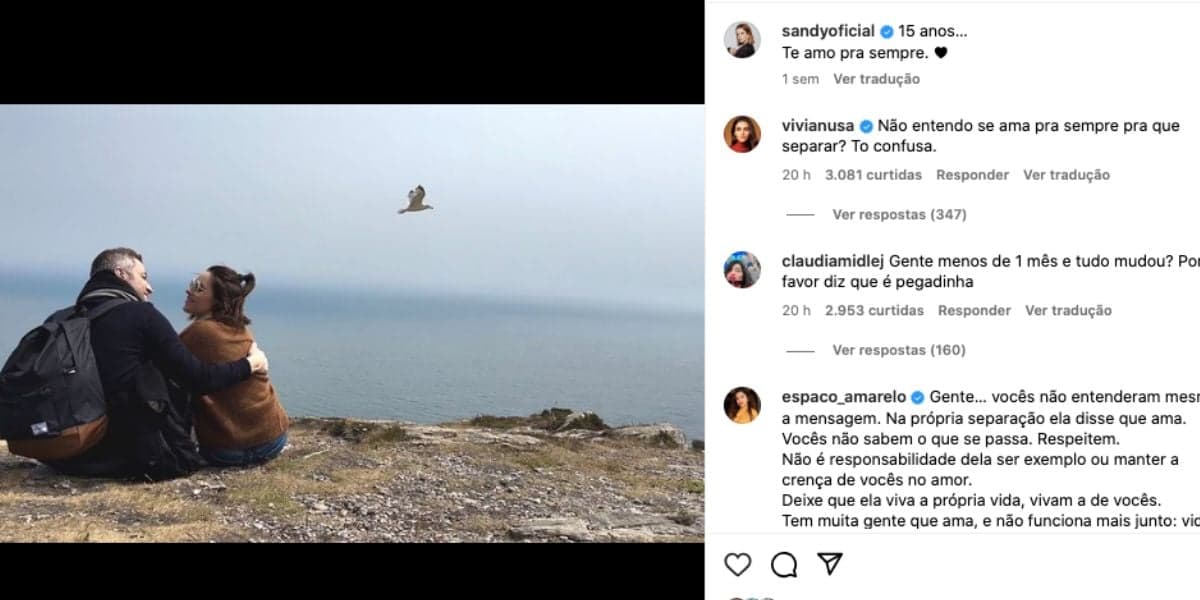The height and width of the screenshot is (600, 1200).
Task: Translate claudiamidlej's comment
Action: [1068, 311]
